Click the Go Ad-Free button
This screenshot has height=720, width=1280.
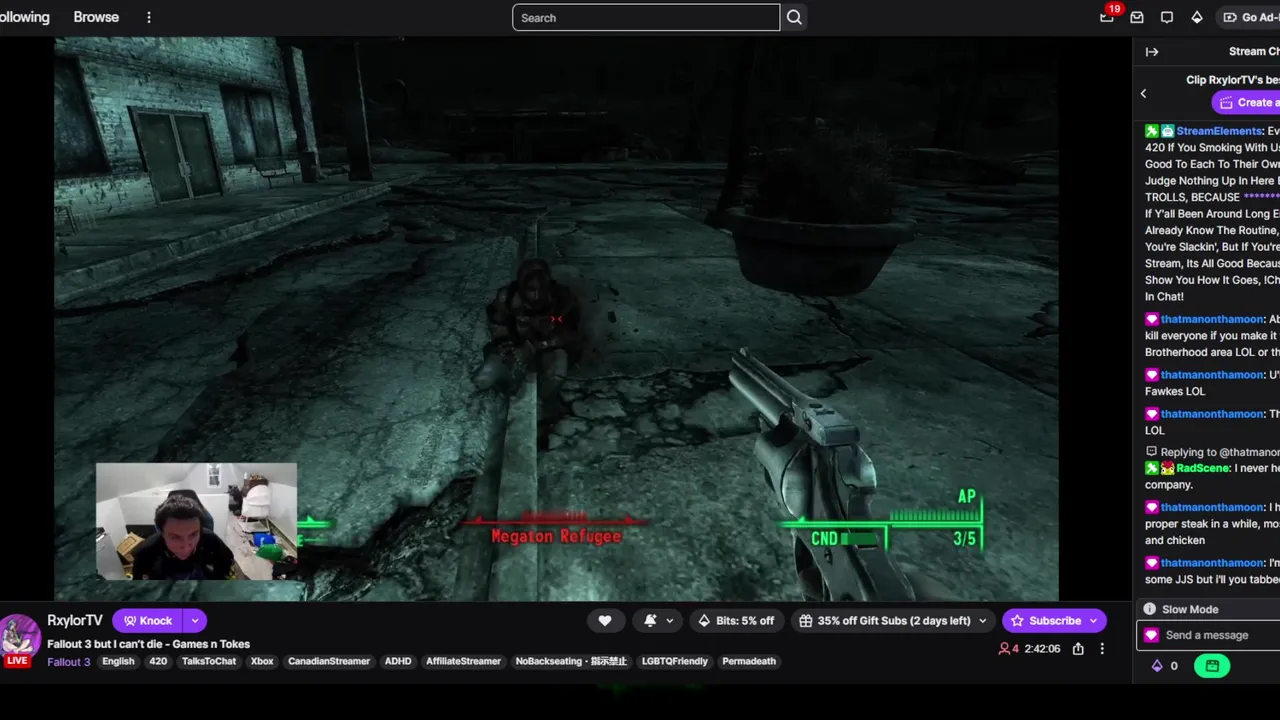1248,17
